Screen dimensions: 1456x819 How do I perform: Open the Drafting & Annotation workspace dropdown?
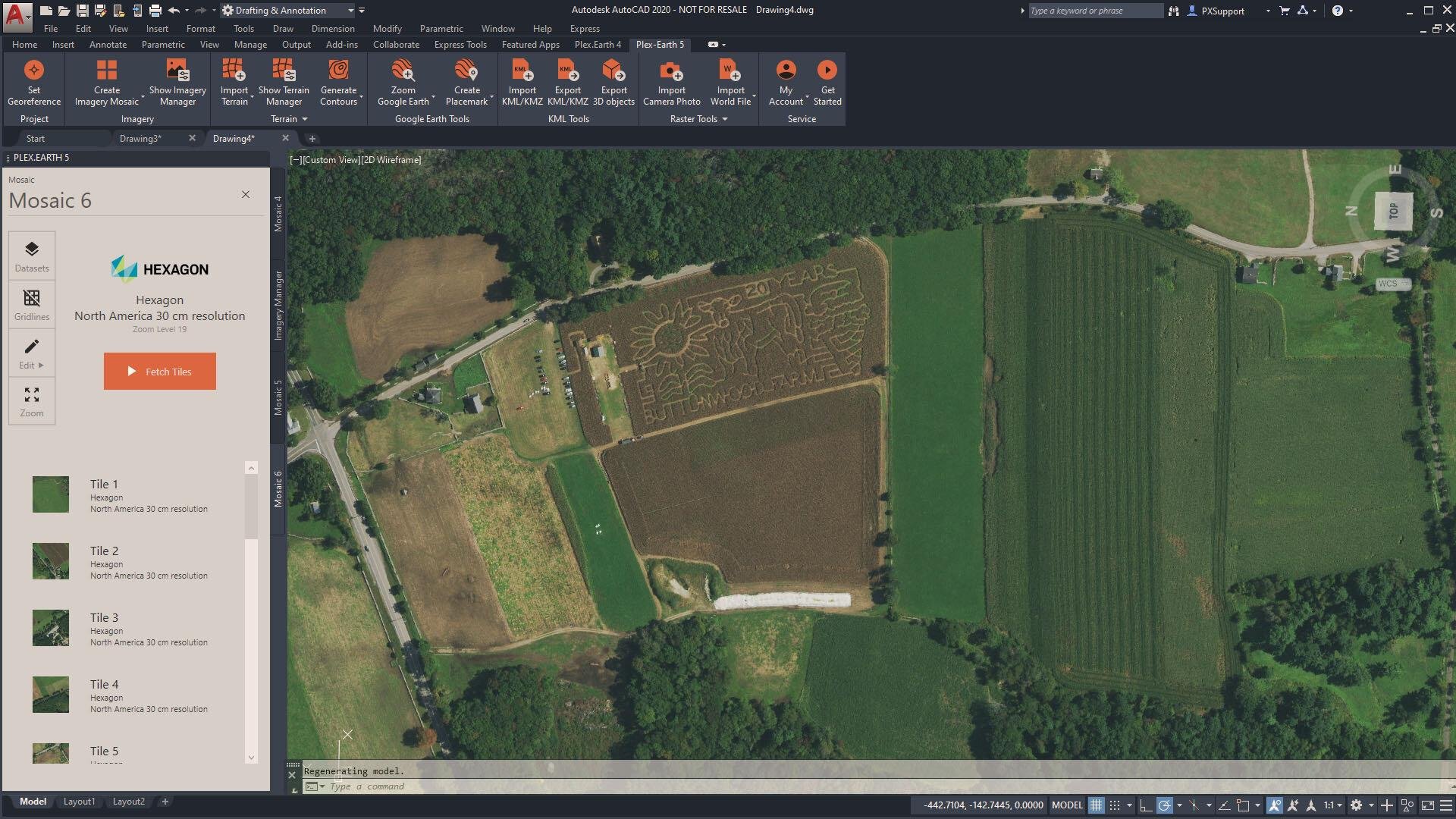point(350,11)
